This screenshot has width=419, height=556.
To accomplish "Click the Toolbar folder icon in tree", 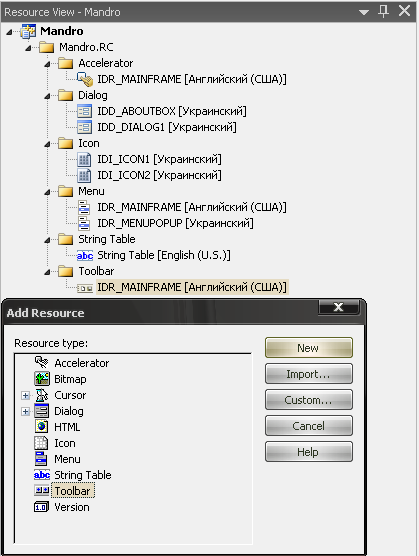I will coord(66,271).
